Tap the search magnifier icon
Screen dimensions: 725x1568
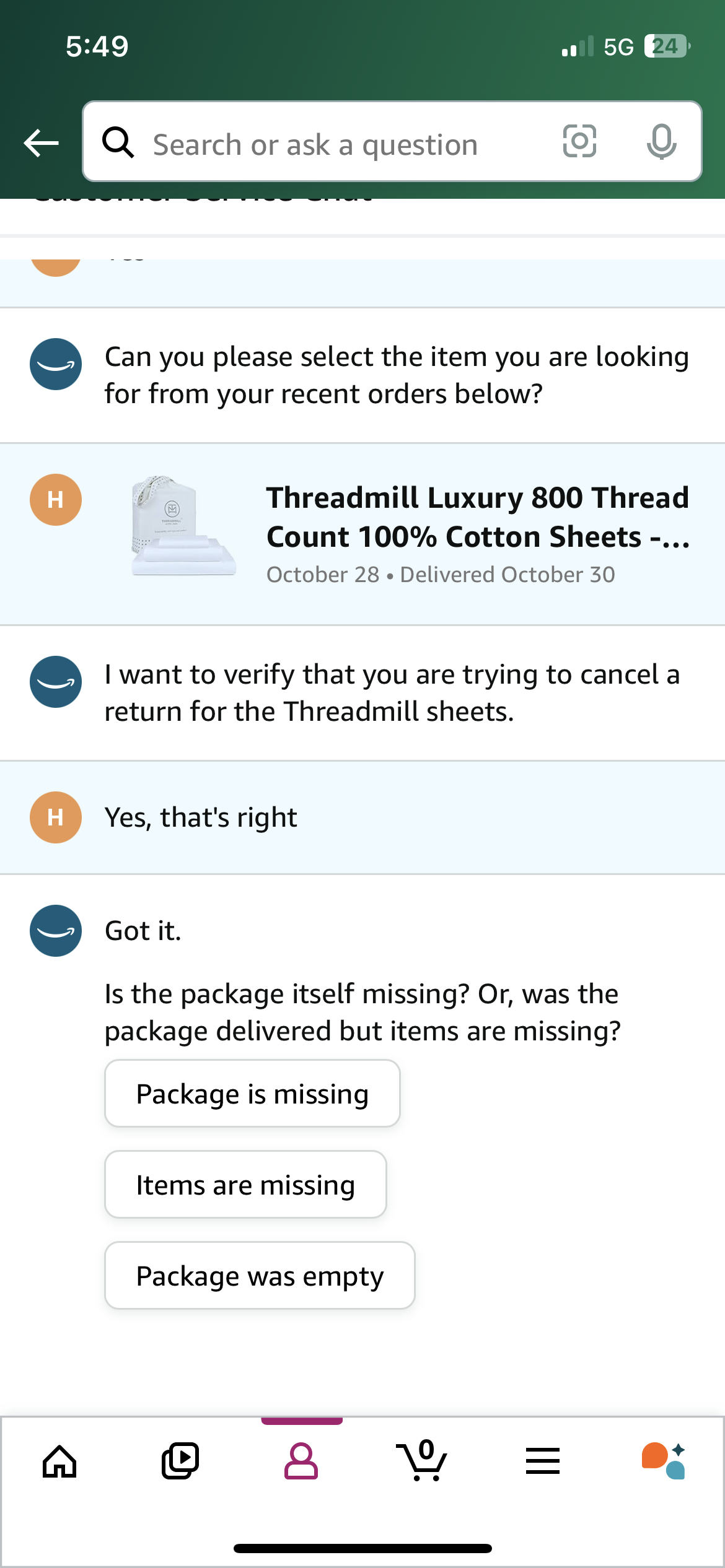tap(118, 143)
